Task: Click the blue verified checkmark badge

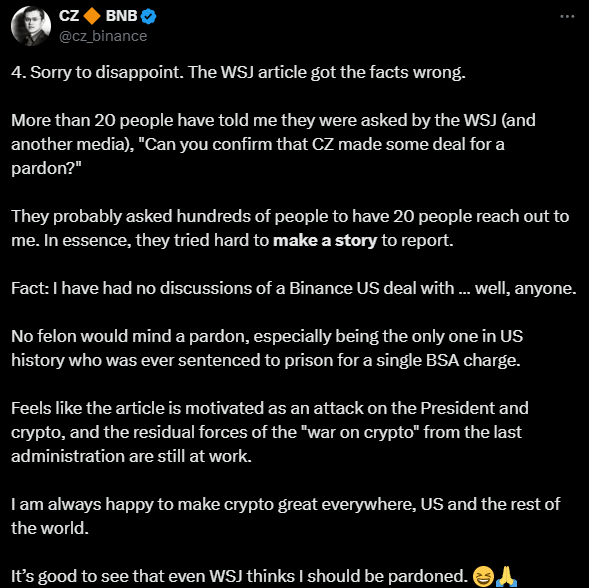Action: tap(148, 17)
